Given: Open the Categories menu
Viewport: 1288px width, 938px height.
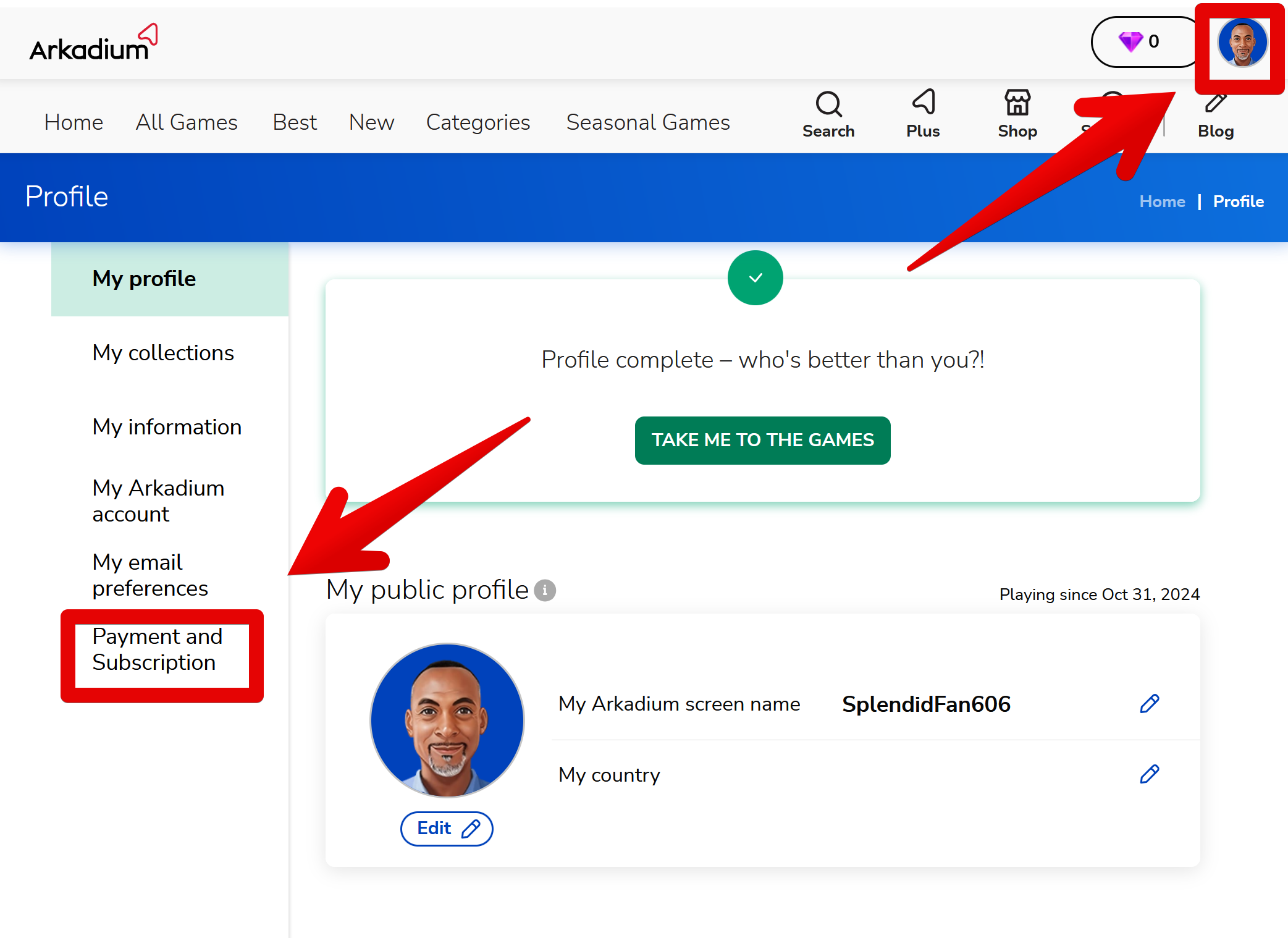Looking at the screenshot, I should (478, 122).
